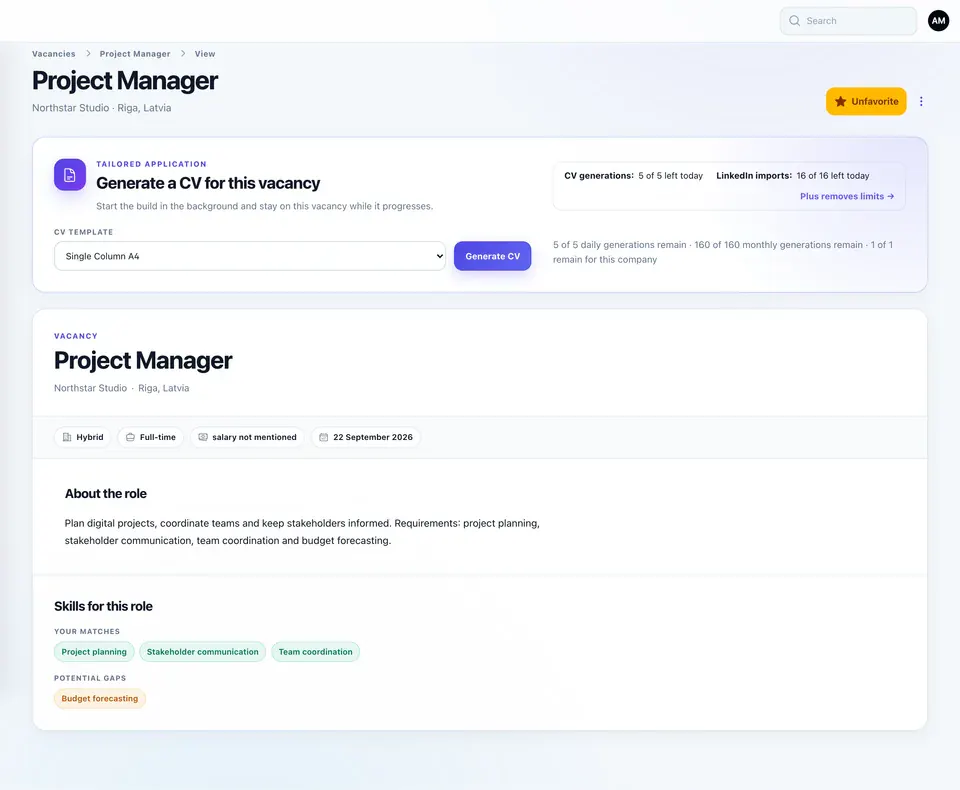
Task: Click the Full-time badge
Action: [x=151, y=437]
